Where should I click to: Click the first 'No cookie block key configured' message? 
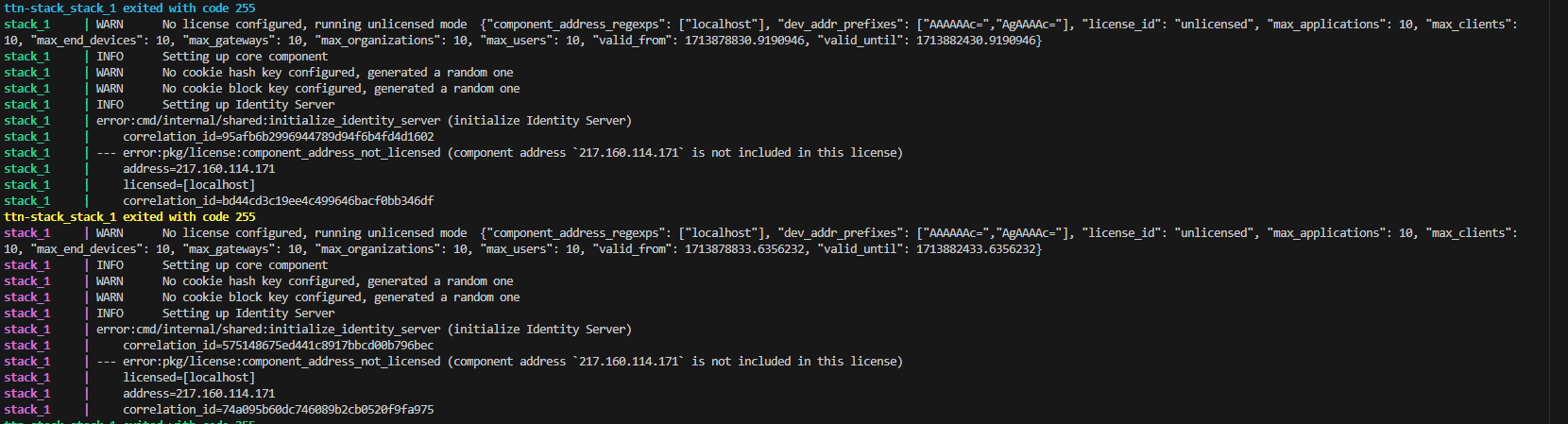[x=341, y=89]
